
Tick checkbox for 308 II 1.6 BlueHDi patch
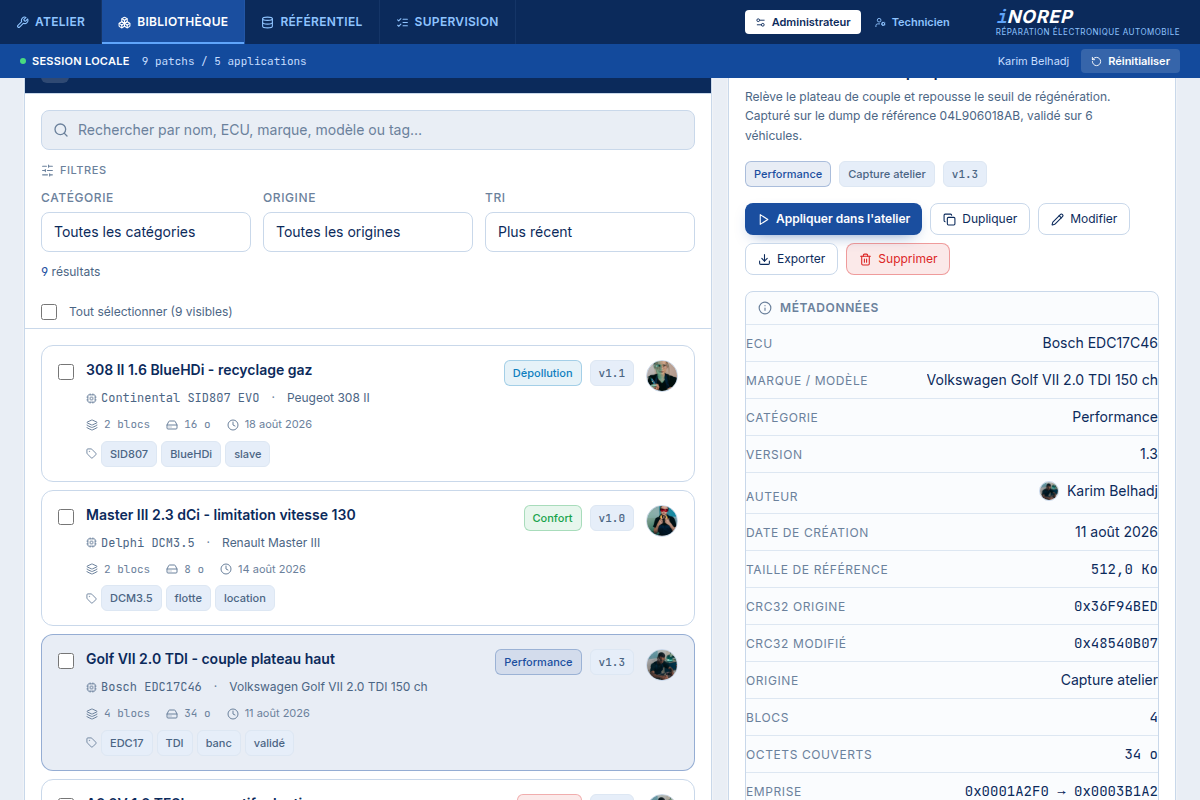(66, 372)
